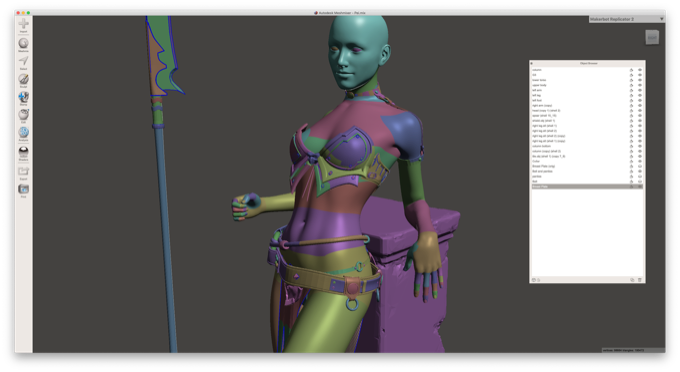680x372 pixels.
Task: Toggle visibility of Collar object
Action: pos(640,161)
